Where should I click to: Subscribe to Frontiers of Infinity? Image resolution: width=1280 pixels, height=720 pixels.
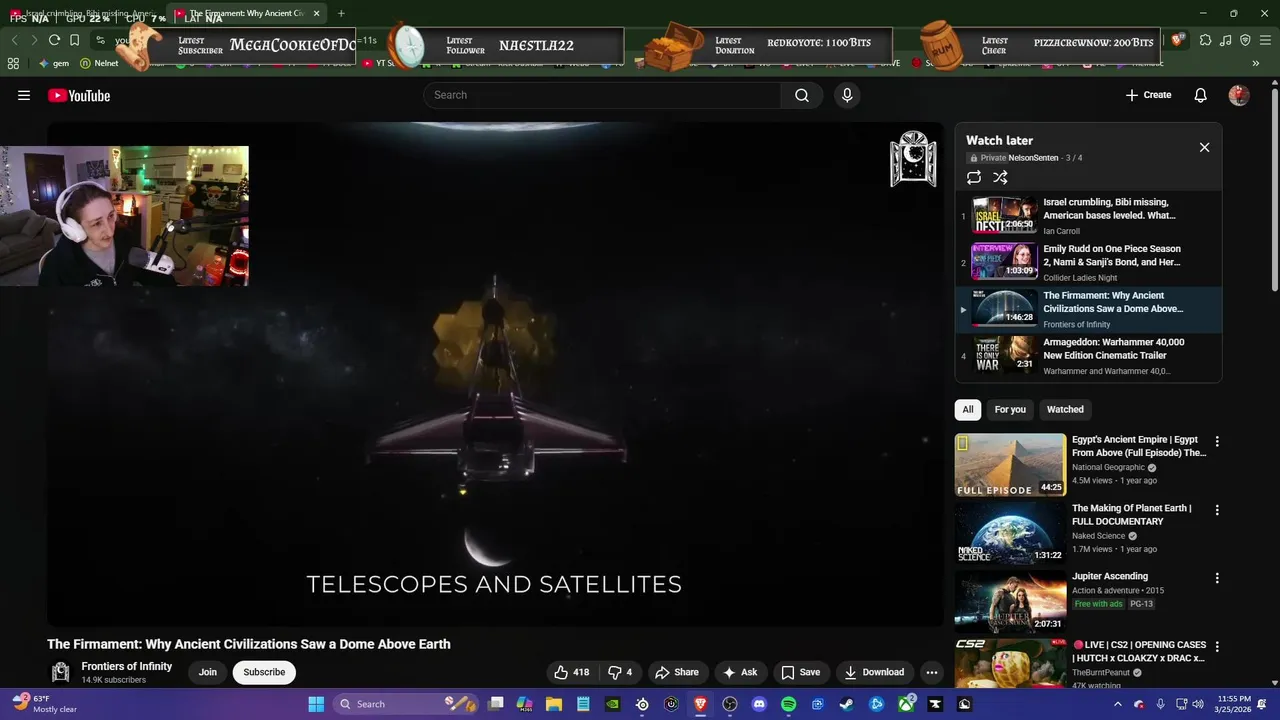(264, 672)
